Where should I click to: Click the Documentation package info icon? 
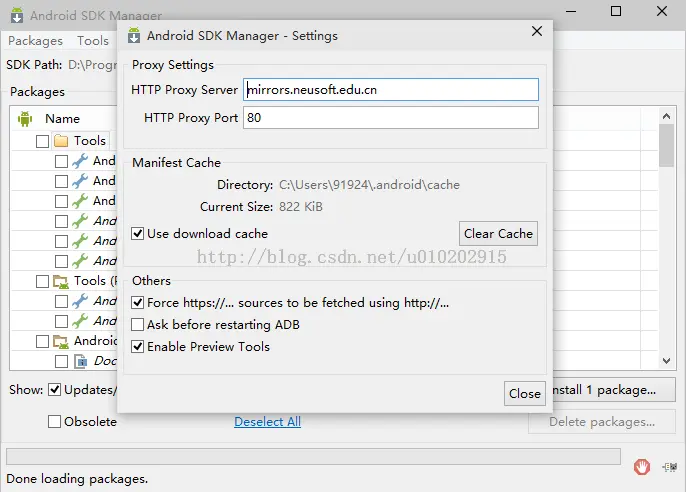[80, 361]
